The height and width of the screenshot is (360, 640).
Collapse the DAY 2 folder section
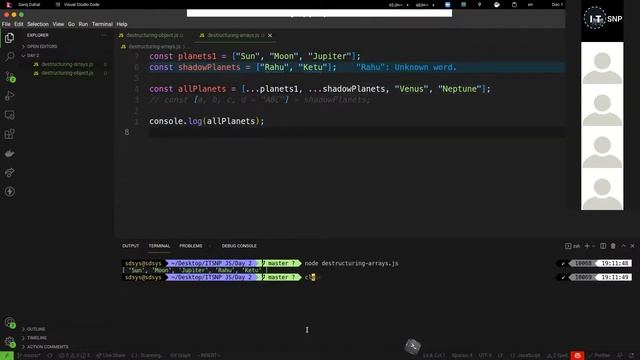click(x=33, y=56)
